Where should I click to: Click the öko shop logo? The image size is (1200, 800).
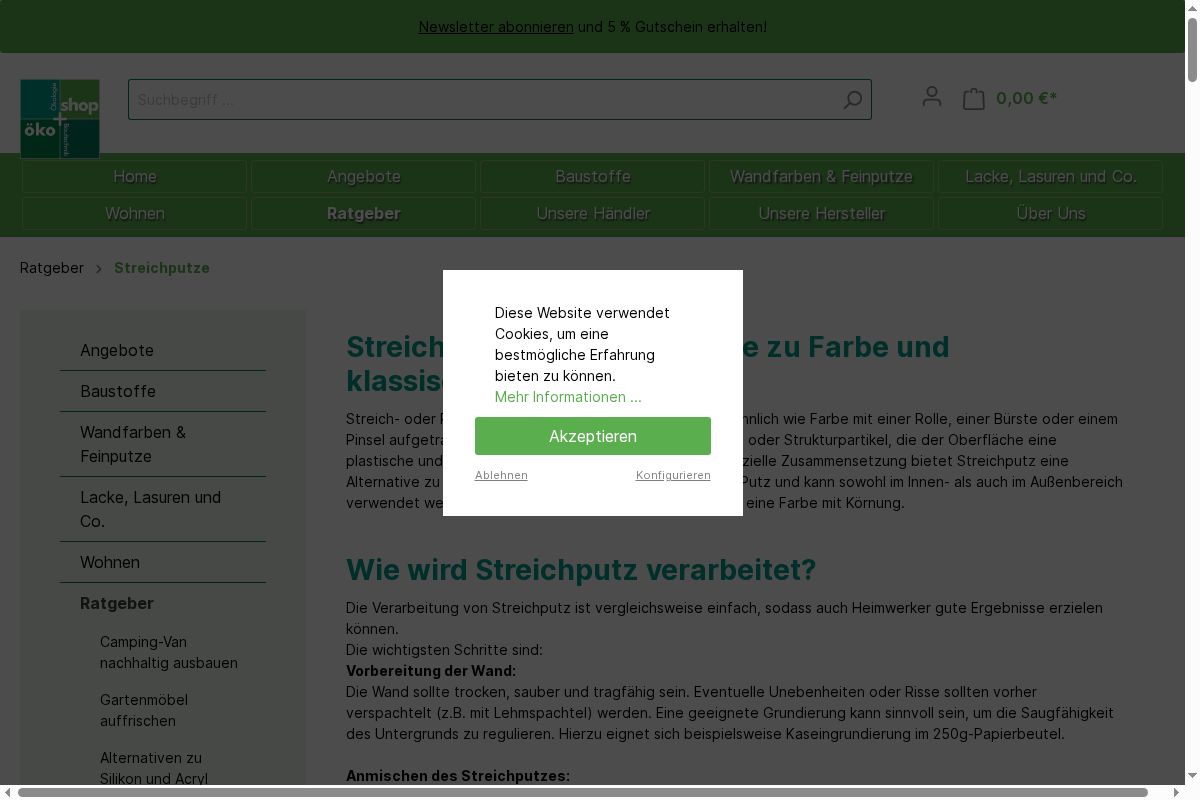pos(60,119)
